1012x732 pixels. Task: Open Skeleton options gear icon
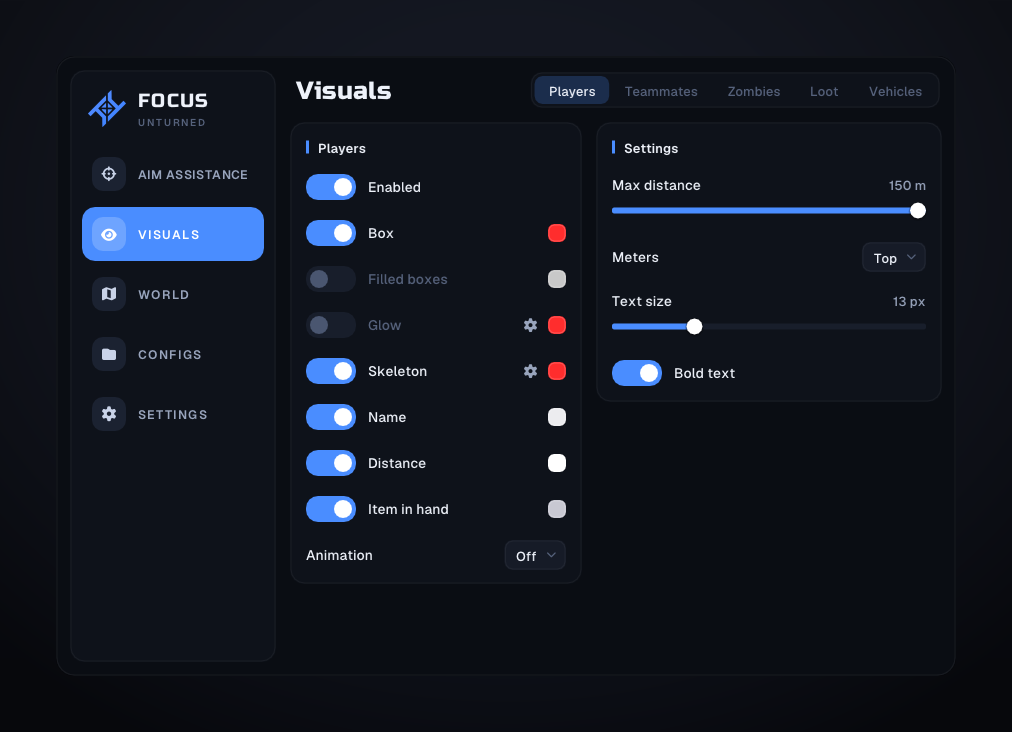point(531,371)
